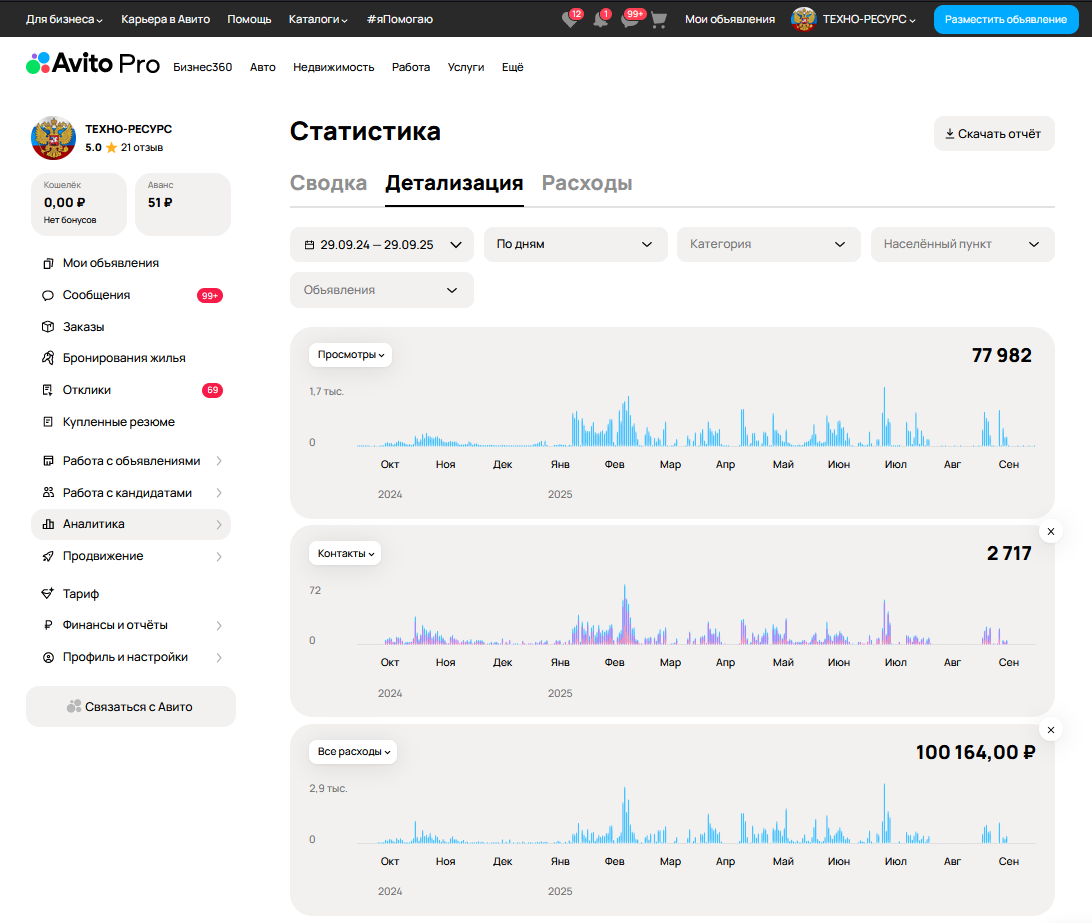
Task: Open Недвижимость navigation item
Action: point(334,67)
